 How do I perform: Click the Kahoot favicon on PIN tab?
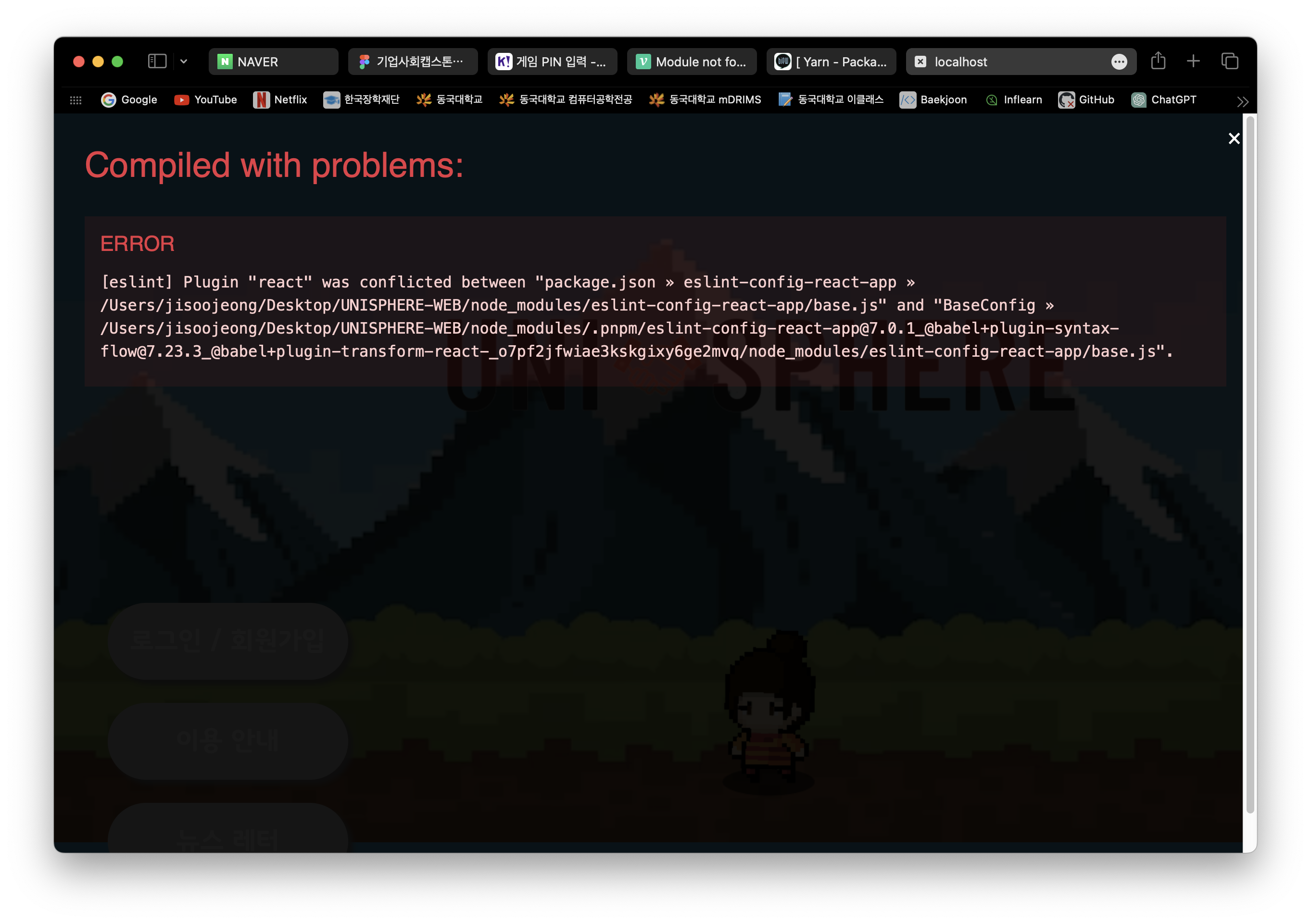(504, 62)
